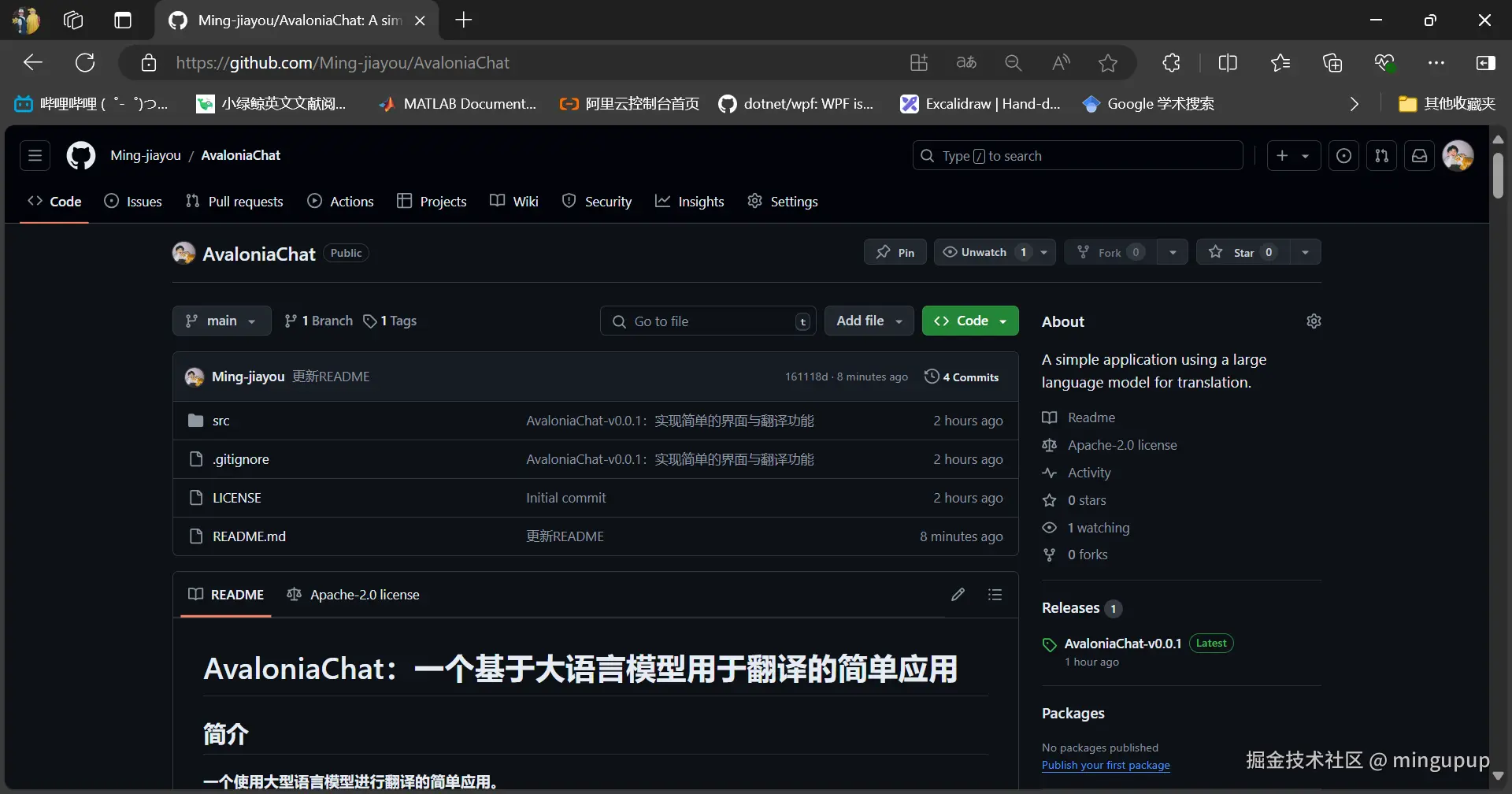Open the README.md file
The width and height of the screenshot is (1512, 794).
tap(249, 536)
